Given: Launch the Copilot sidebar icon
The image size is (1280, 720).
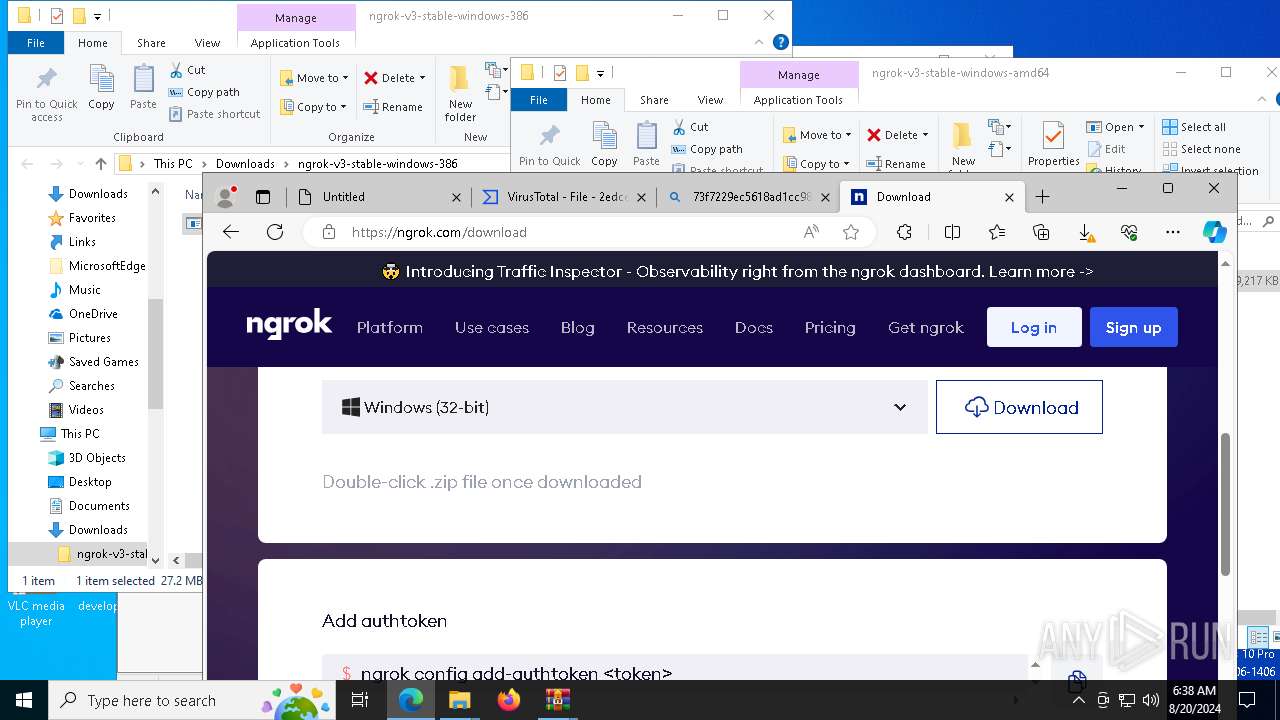Looking at the screenshot, I should tap(1215, 232).
